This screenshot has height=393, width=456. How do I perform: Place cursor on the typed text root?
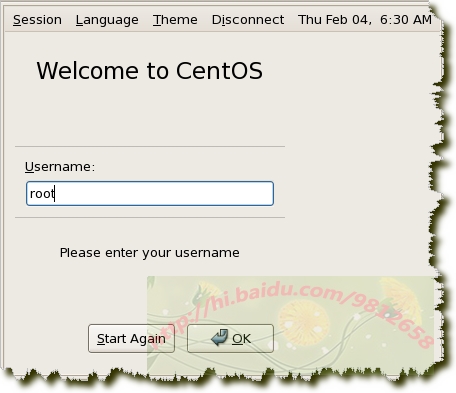[x=42, y=194]
